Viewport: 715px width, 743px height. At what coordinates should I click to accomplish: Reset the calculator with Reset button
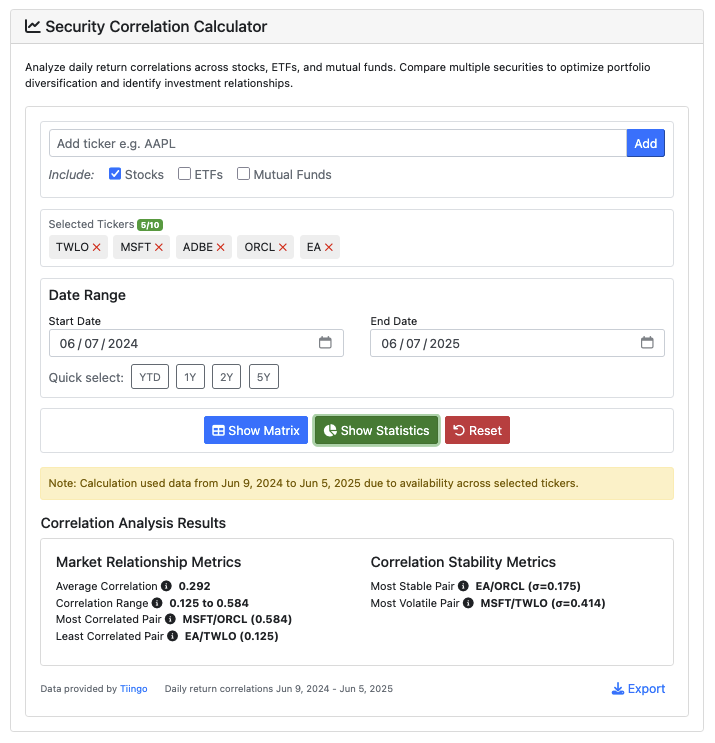(x=477, y=430)
